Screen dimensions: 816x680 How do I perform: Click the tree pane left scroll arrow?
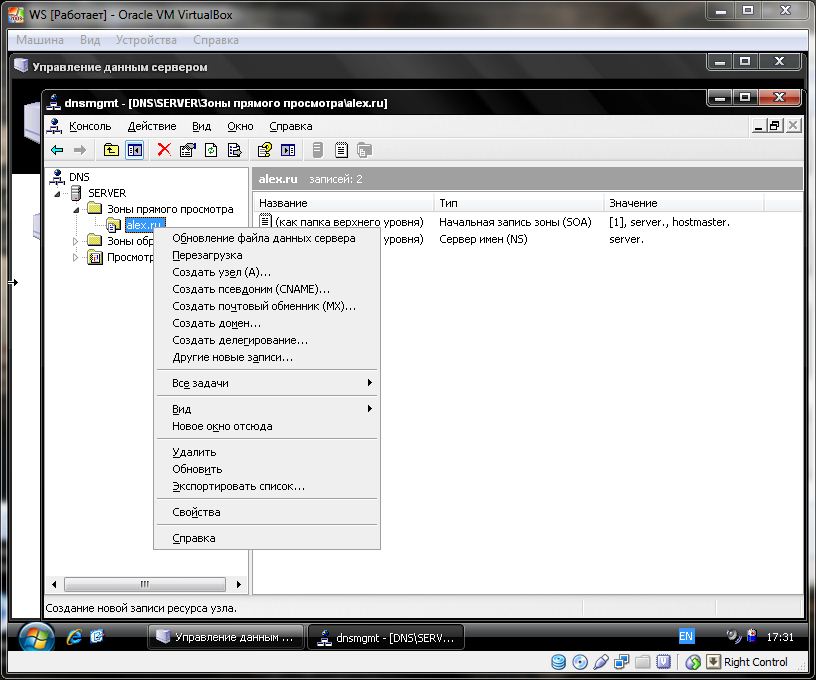point(54,584)
